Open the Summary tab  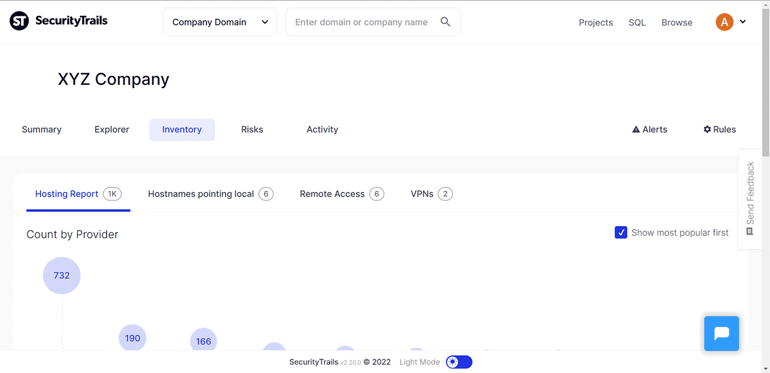(42, 130)
